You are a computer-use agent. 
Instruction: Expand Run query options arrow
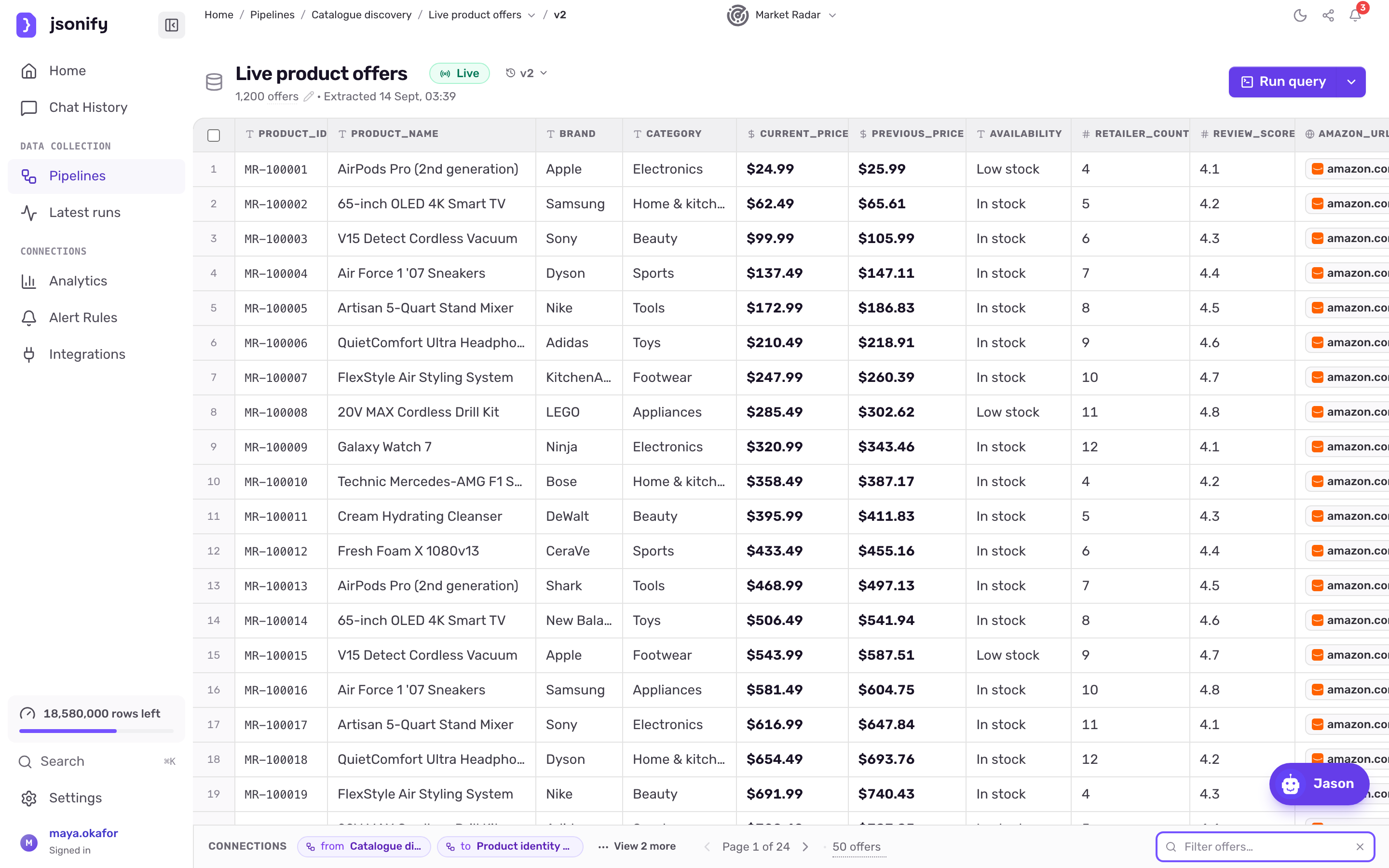tap(1351, 82)
